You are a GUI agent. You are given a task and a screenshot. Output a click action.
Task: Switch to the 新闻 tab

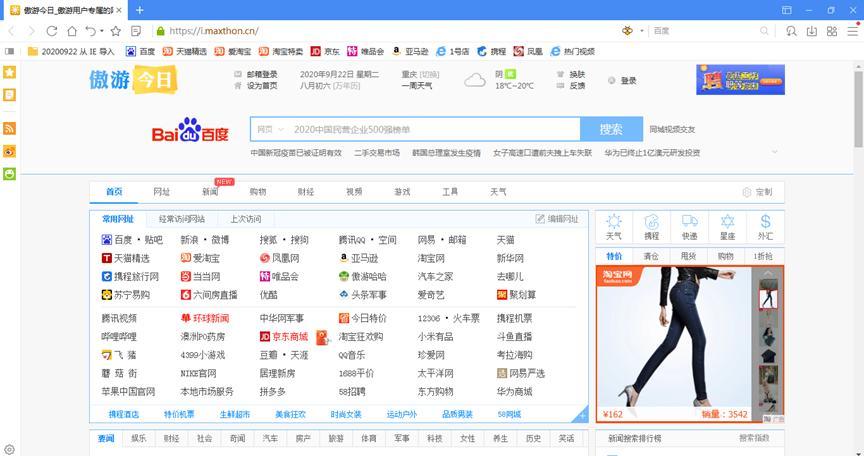coord(210,192)
